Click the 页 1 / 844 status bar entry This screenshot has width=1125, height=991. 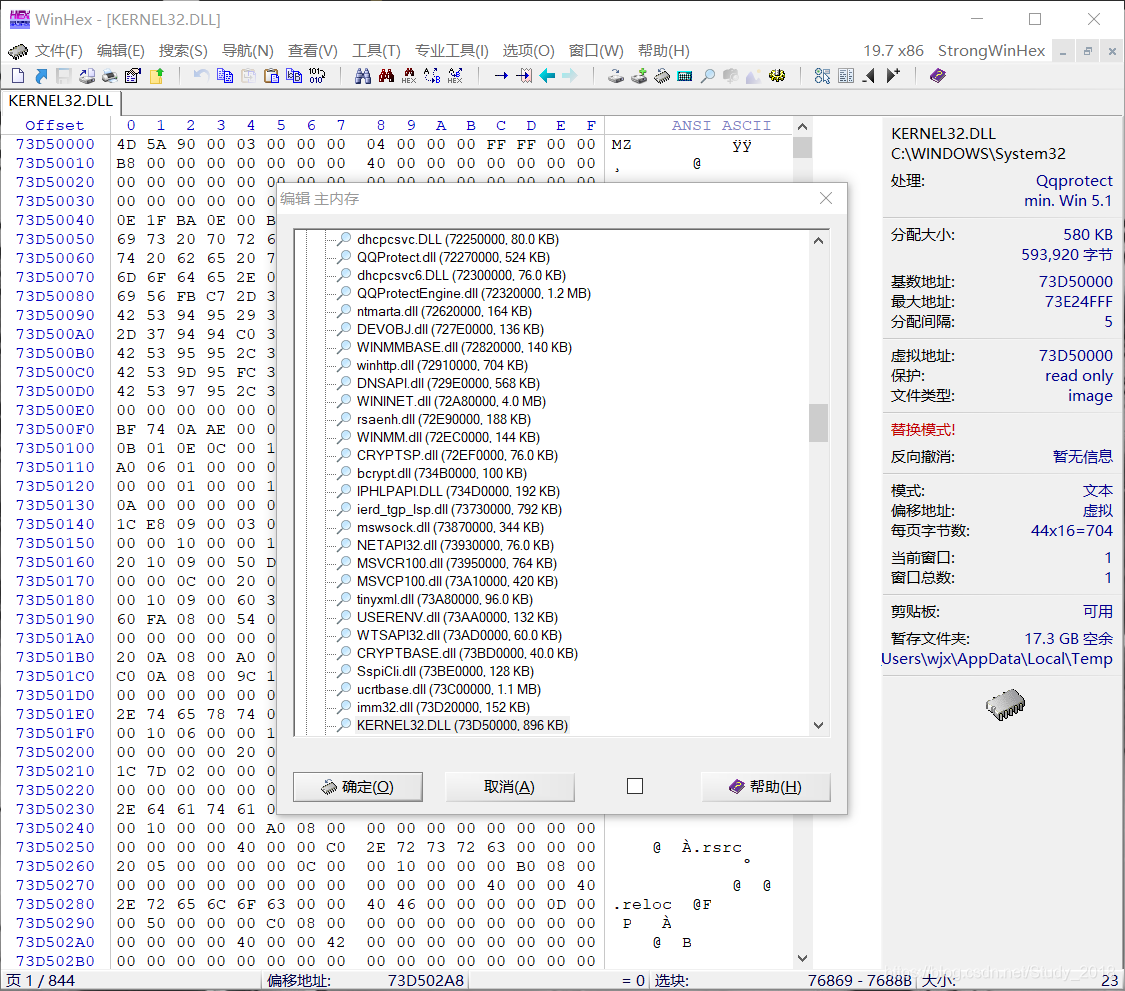[x=40, y=980]
